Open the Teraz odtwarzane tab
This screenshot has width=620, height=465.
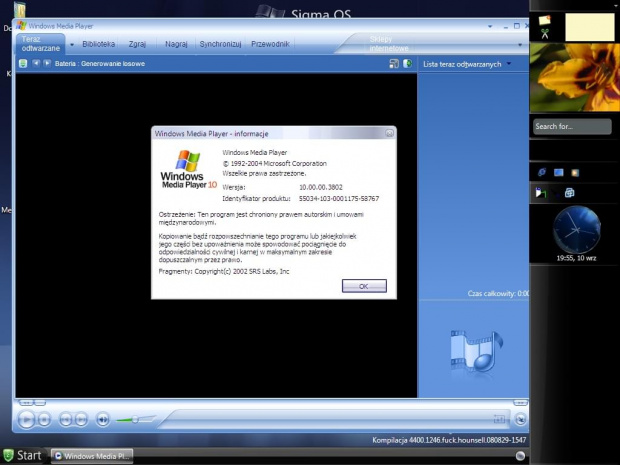(x=40, y=44)
